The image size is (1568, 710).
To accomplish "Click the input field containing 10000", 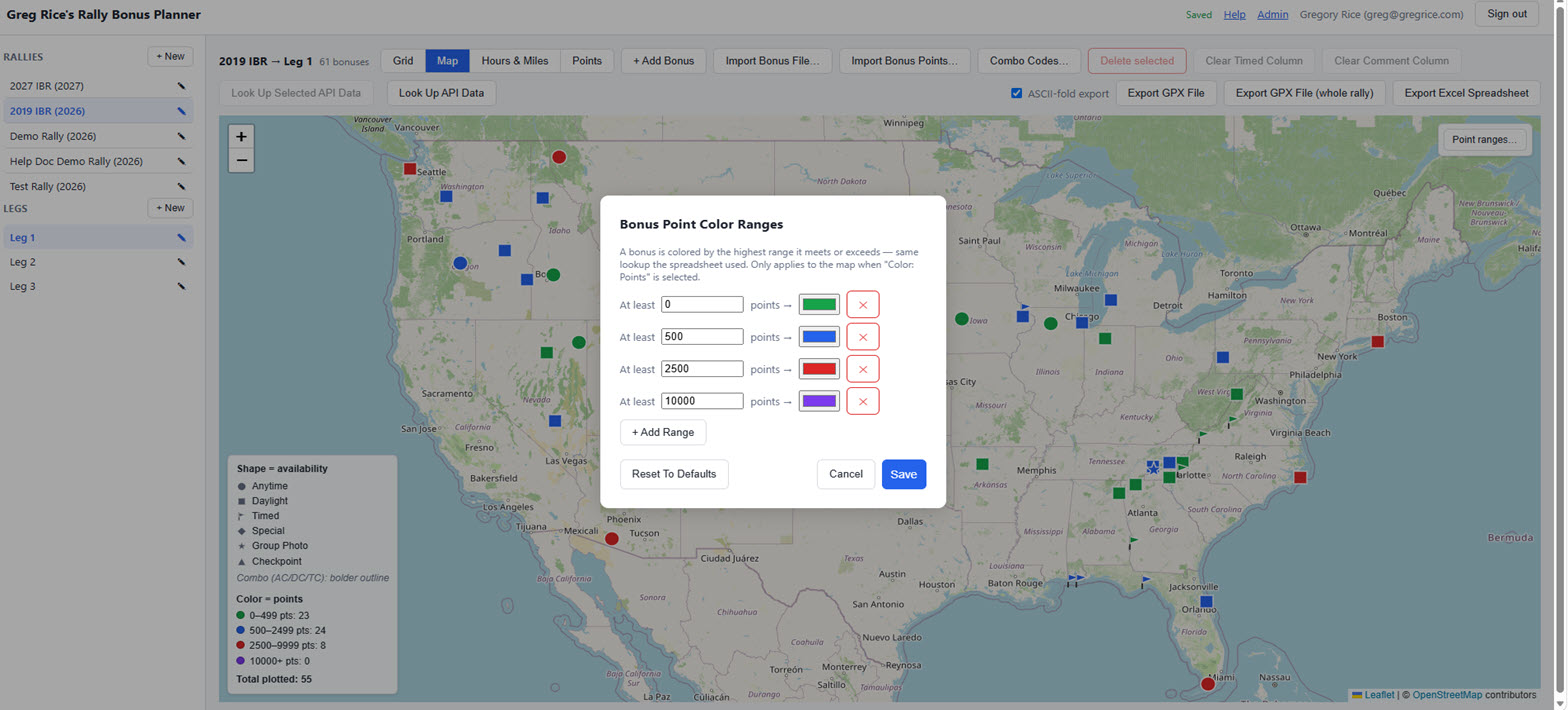I will coord(702,401).
